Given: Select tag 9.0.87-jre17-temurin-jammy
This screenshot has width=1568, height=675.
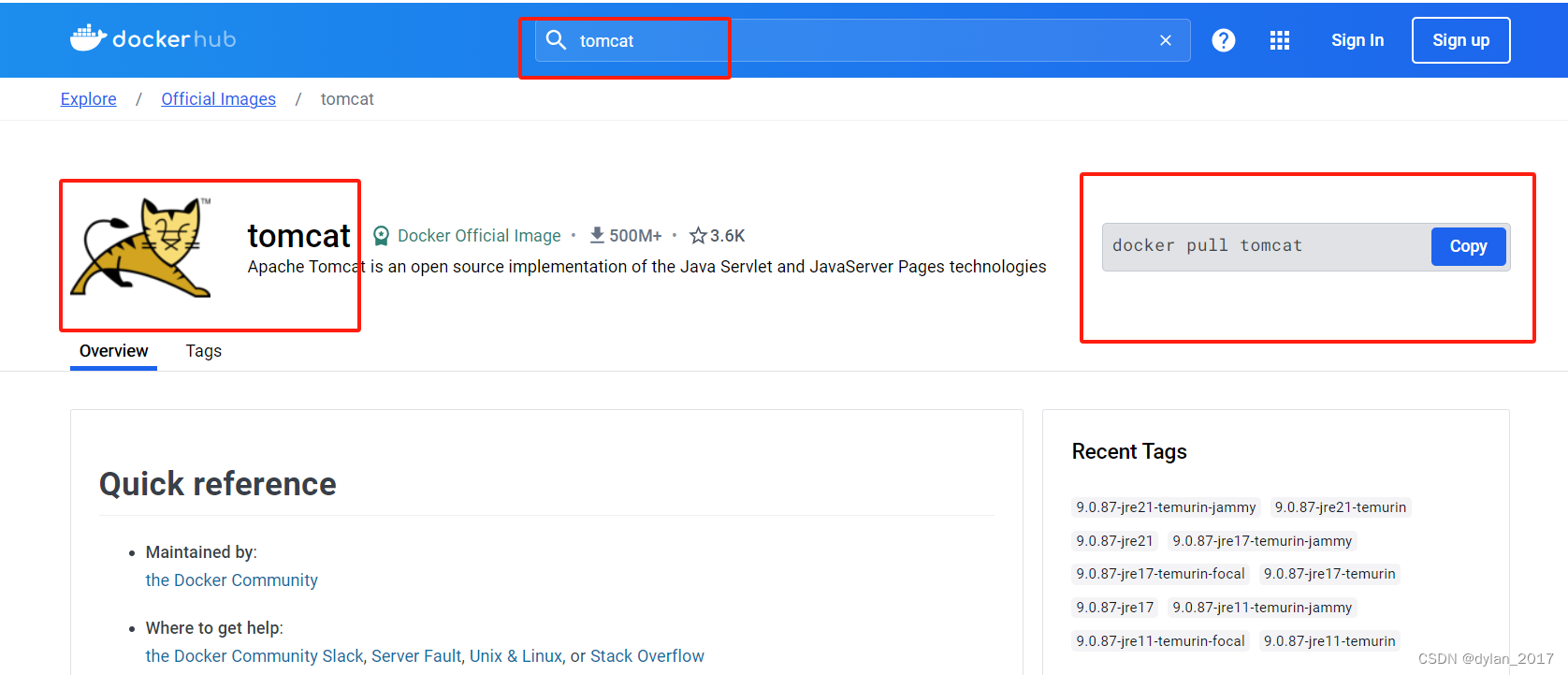Looking at the screenshot, I should pyautogui.click(x=1262, y=541).
